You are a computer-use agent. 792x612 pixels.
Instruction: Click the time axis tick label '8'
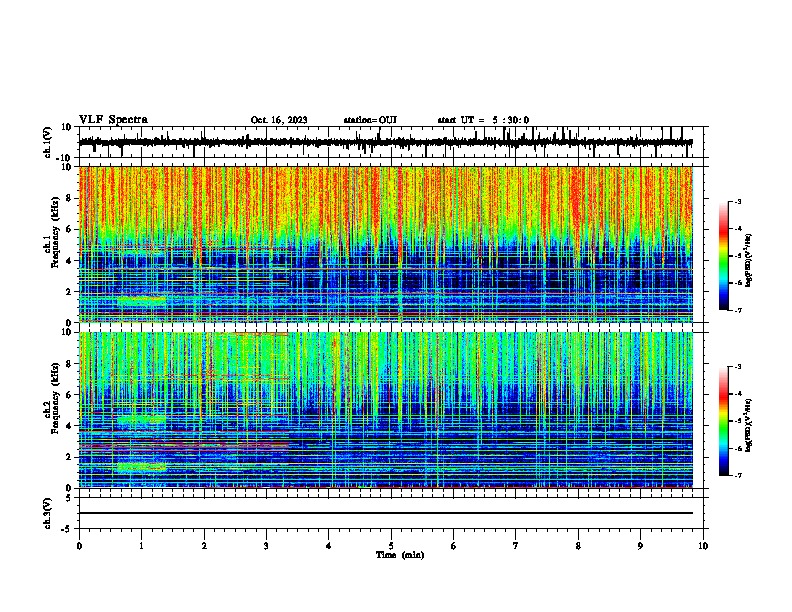[578, 546]
